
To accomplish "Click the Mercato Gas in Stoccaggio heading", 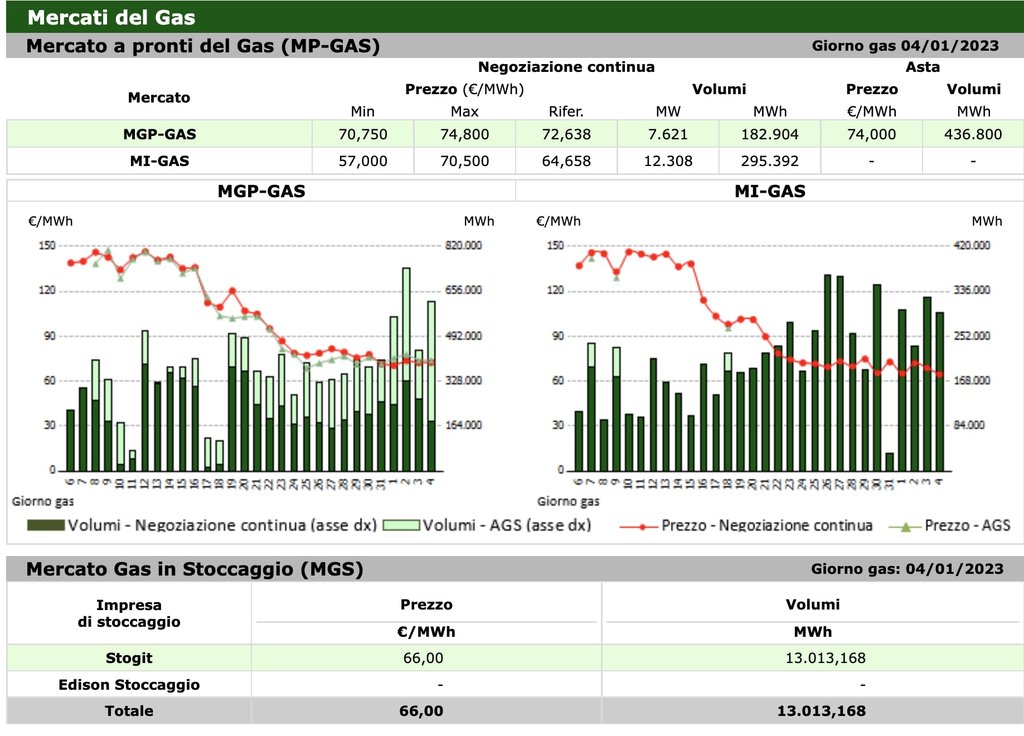I will point(194,569).
